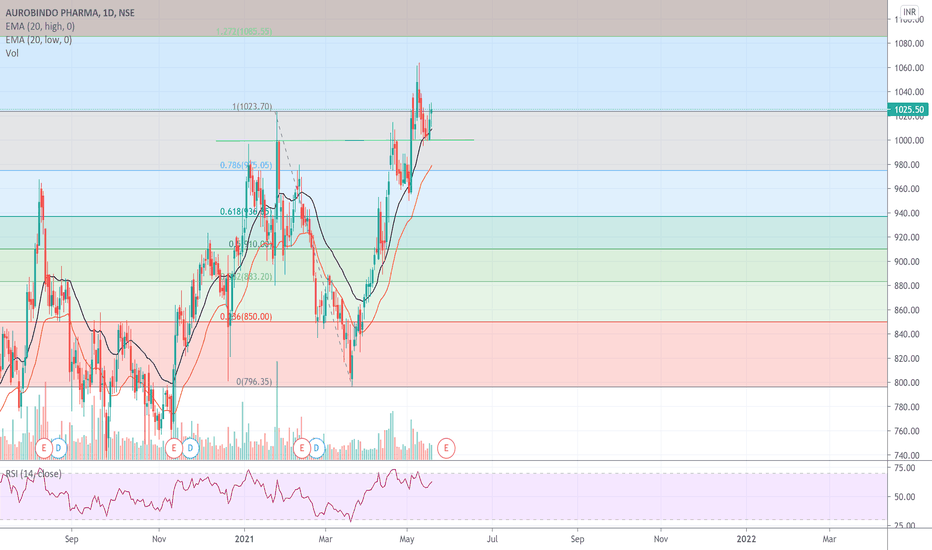
Task: Click the 740.00 price axis label
Action: [x=909, y=455]
